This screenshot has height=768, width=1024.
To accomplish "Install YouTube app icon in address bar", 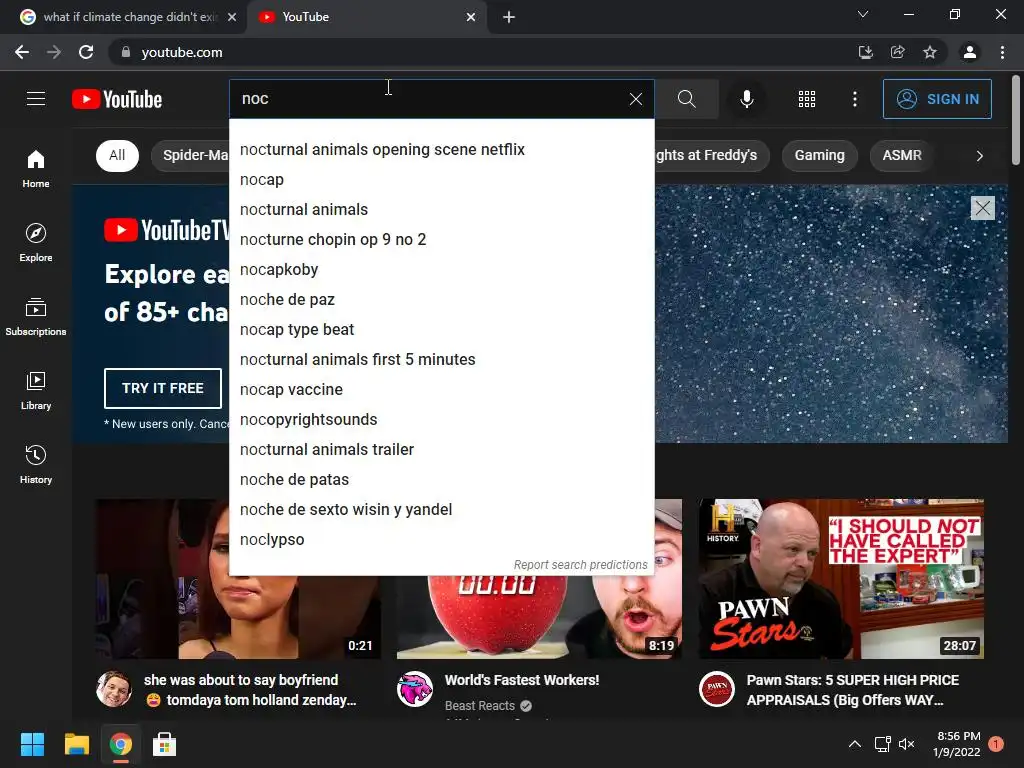I will [x=865, y=52].
